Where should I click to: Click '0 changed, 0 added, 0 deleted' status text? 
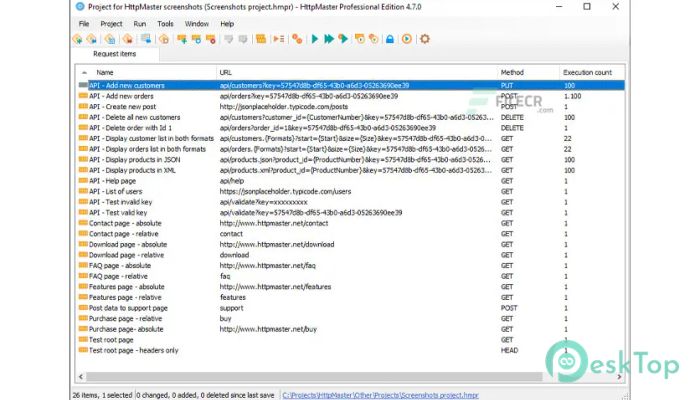tap(205, 396)
